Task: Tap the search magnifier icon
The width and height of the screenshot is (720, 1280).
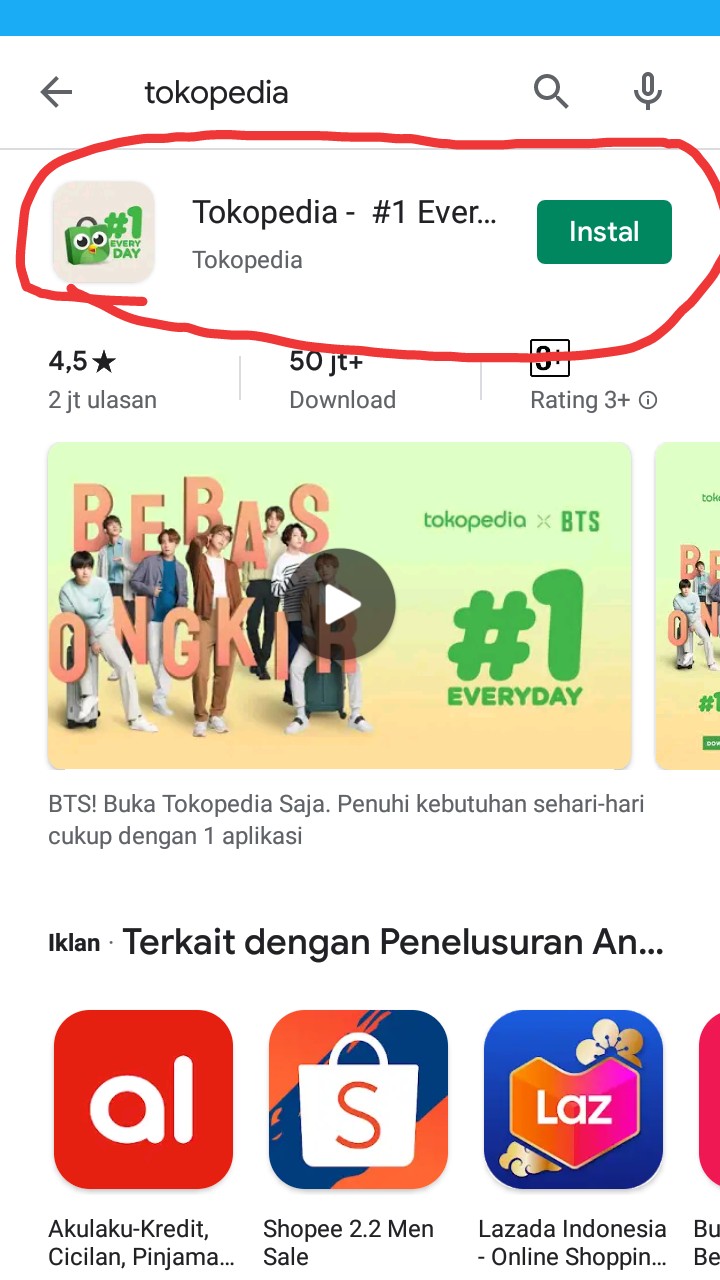Action: [x=551, y=92]
